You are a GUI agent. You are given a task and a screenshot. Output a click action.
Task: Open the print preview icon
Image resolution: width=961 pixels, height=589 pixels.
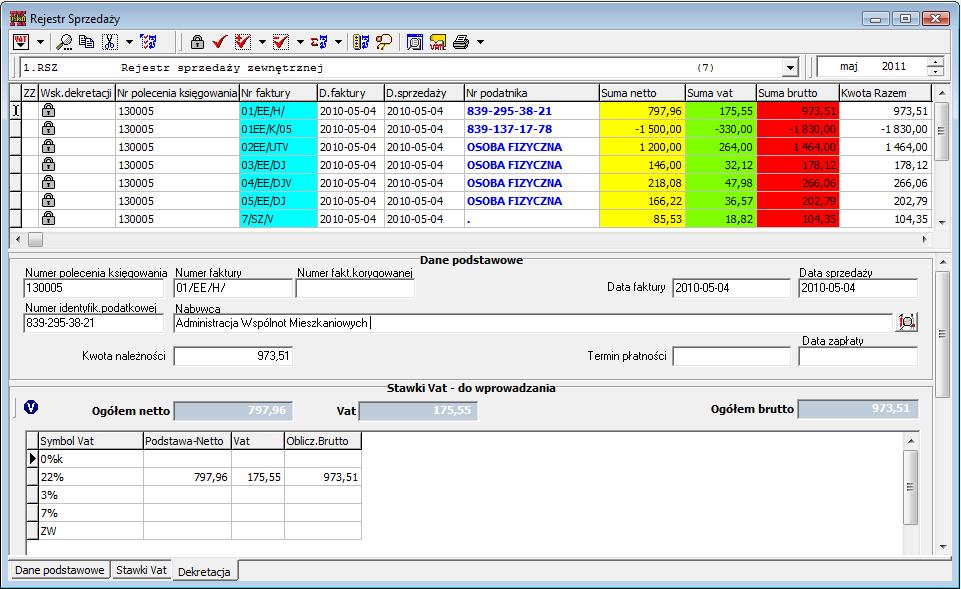[x=415, y=42]
